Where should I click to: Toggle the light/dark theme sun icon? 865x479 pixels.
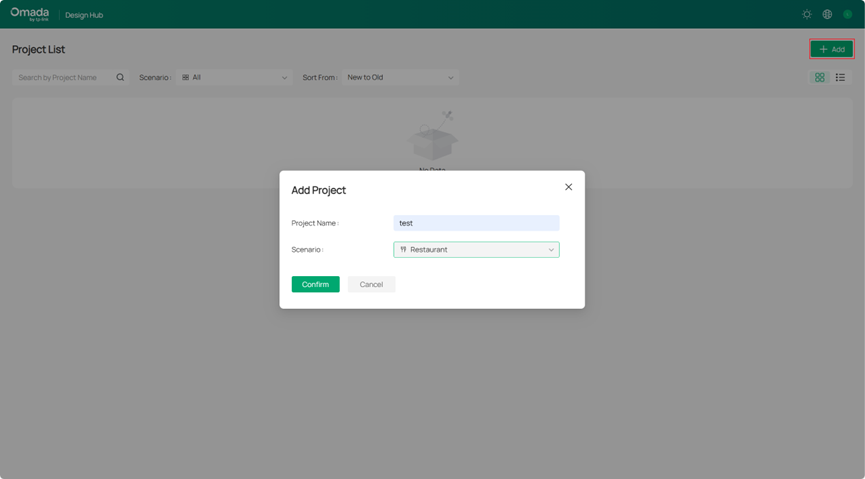(807, 15)
